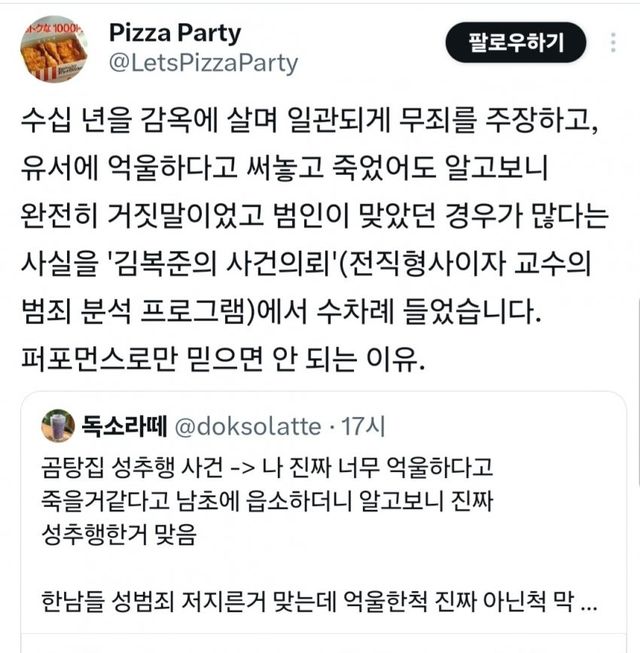Visit the @LetsPizzaParty handle
The height and width of the screenshot is (653, 640).
tap(202, 63)
